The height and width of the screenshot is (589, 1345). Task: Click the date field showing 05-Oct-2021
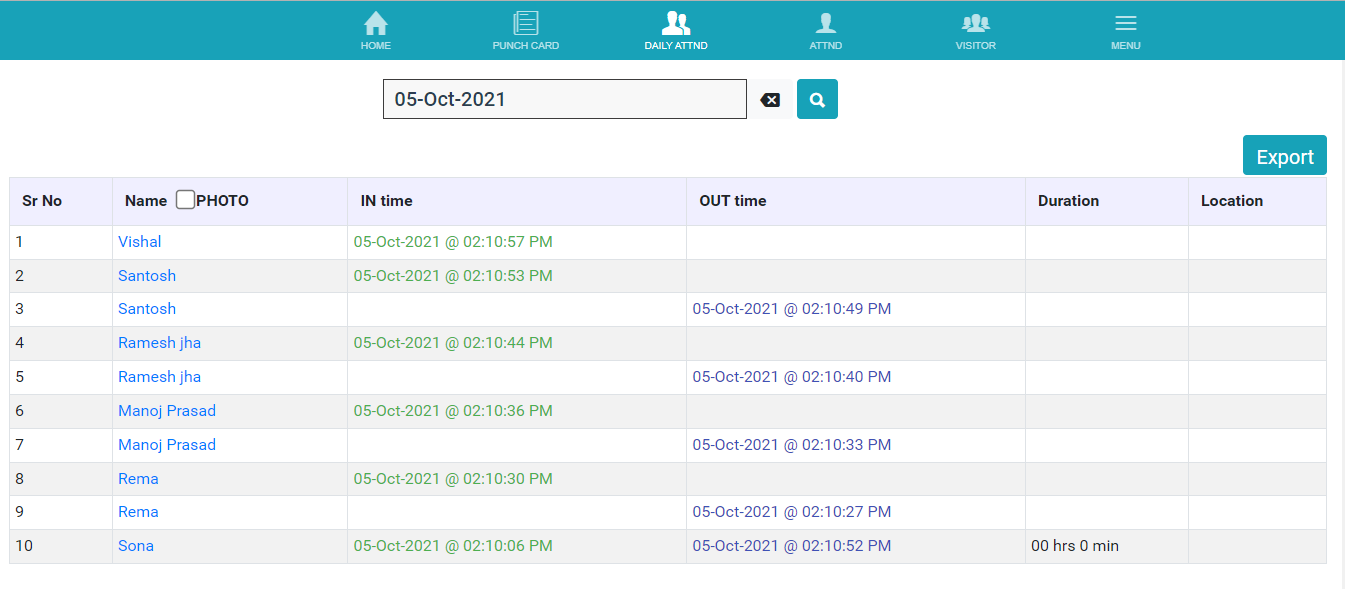(x=564, y=100)
